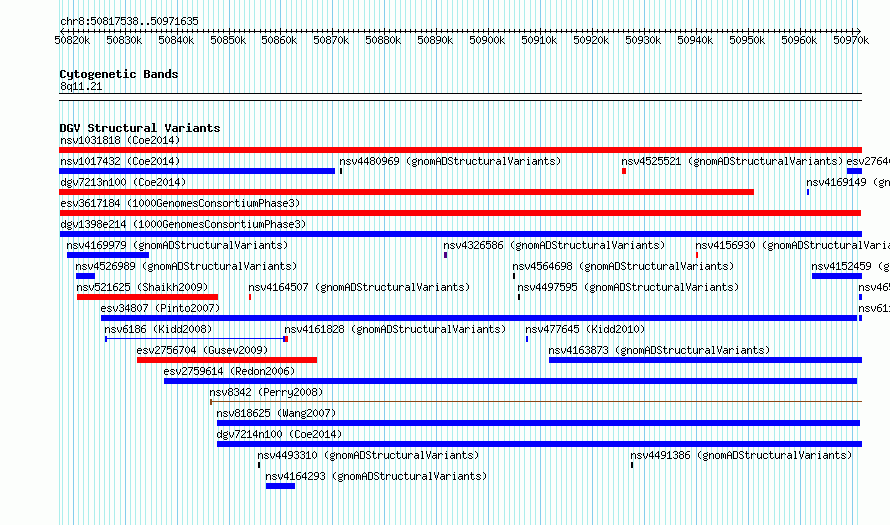The image size is (890, 525).
Task: Open nsv4525521 gnomAD variant label
Action: [x=732, y=161]
